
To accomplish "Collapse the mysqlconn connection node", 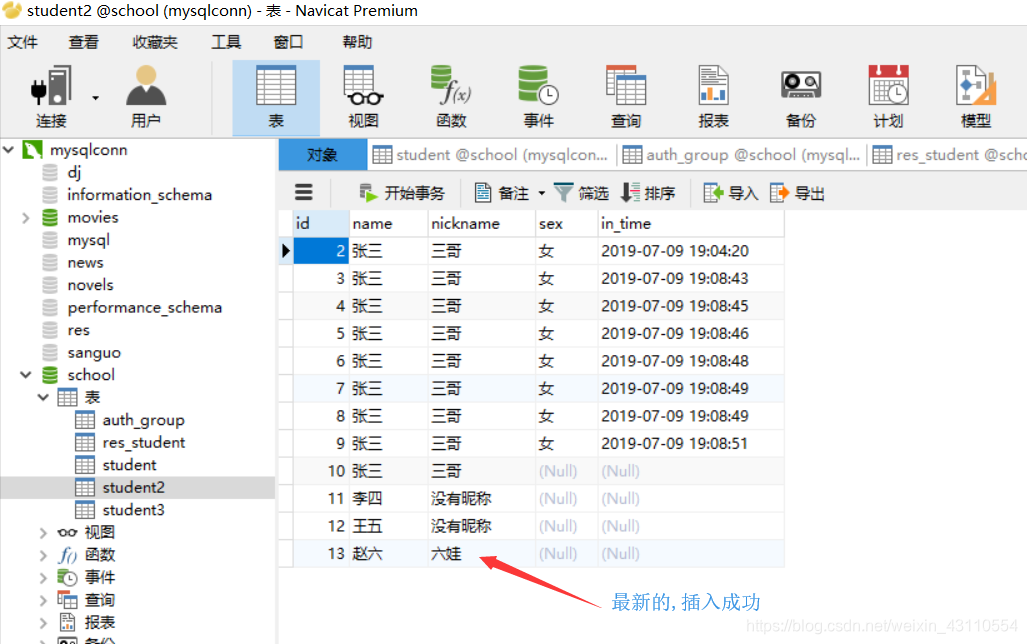I will point(9,150).
